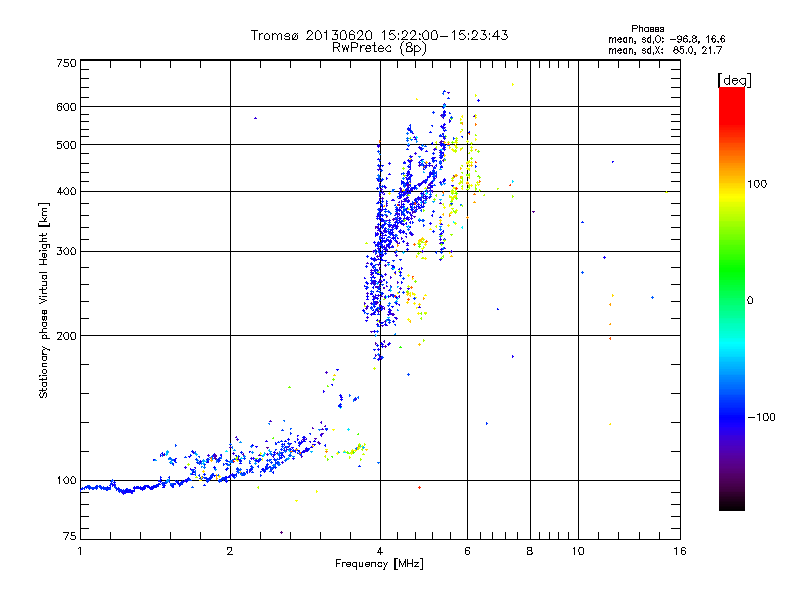
Task: Click the colorbar '0' tick label
Action: (750, 301)
